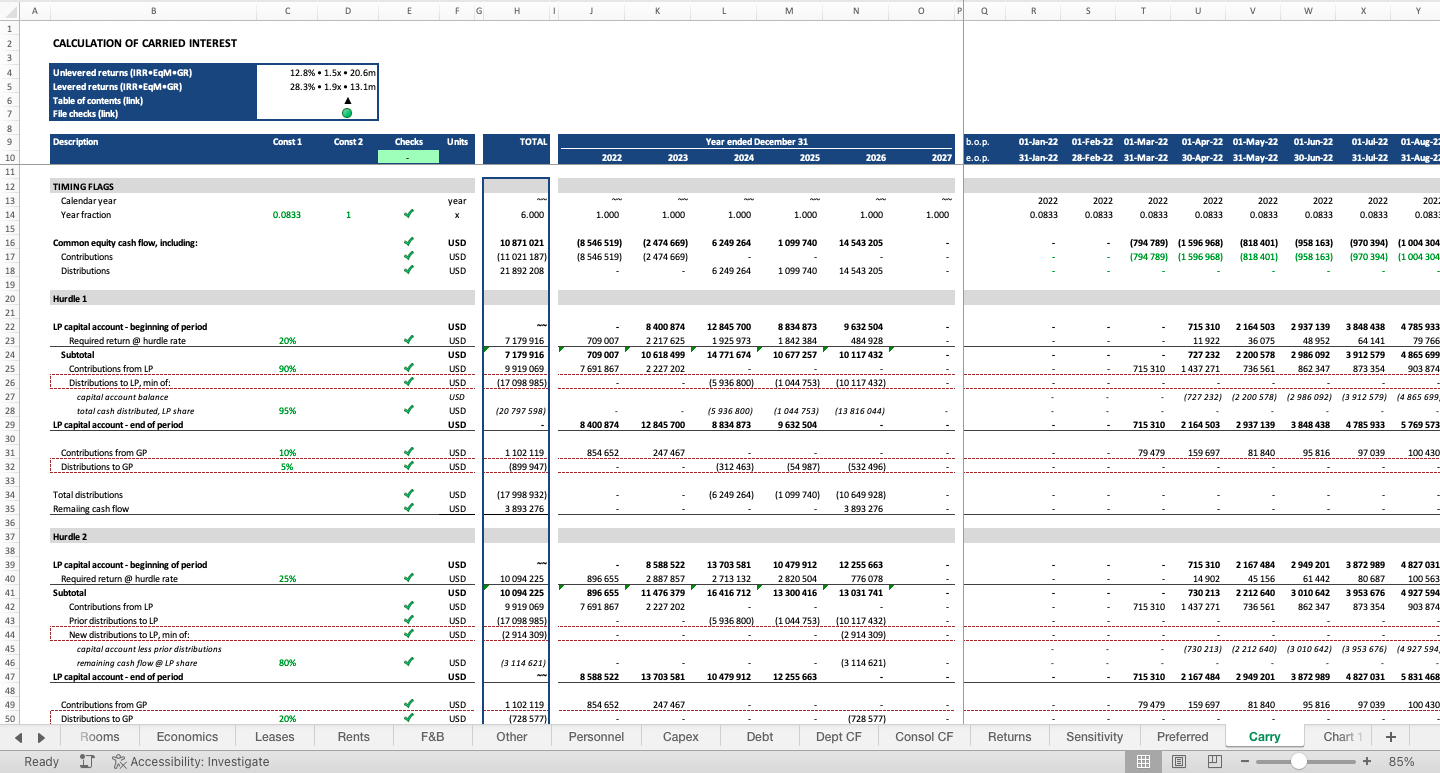Select the Other sheet tab
Screen dimensions: 1440x773
point(512,737)
